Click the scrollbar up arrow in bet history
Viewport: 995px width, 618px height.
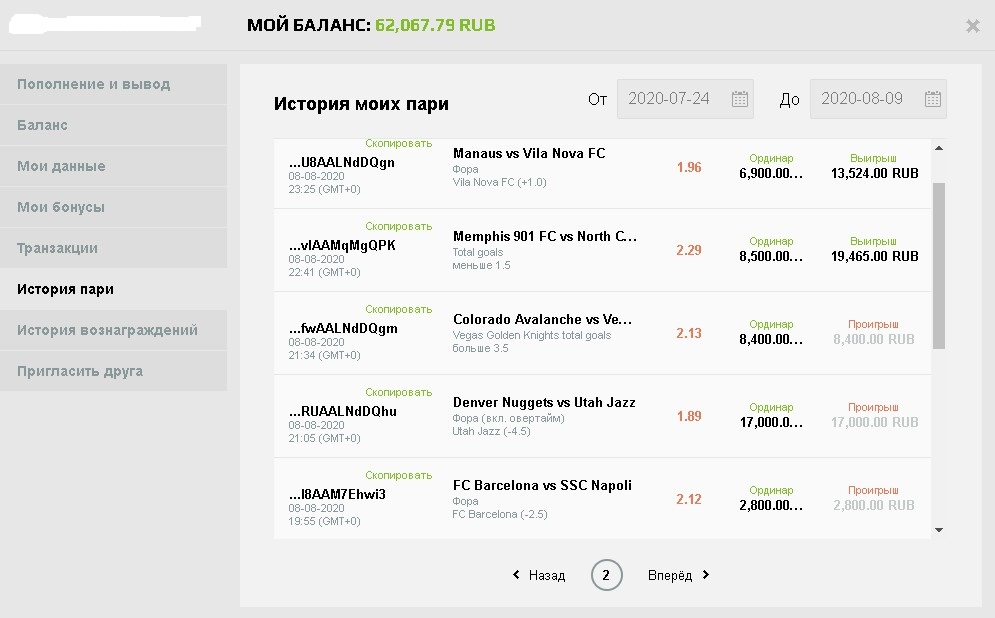(x=939, y=148)
